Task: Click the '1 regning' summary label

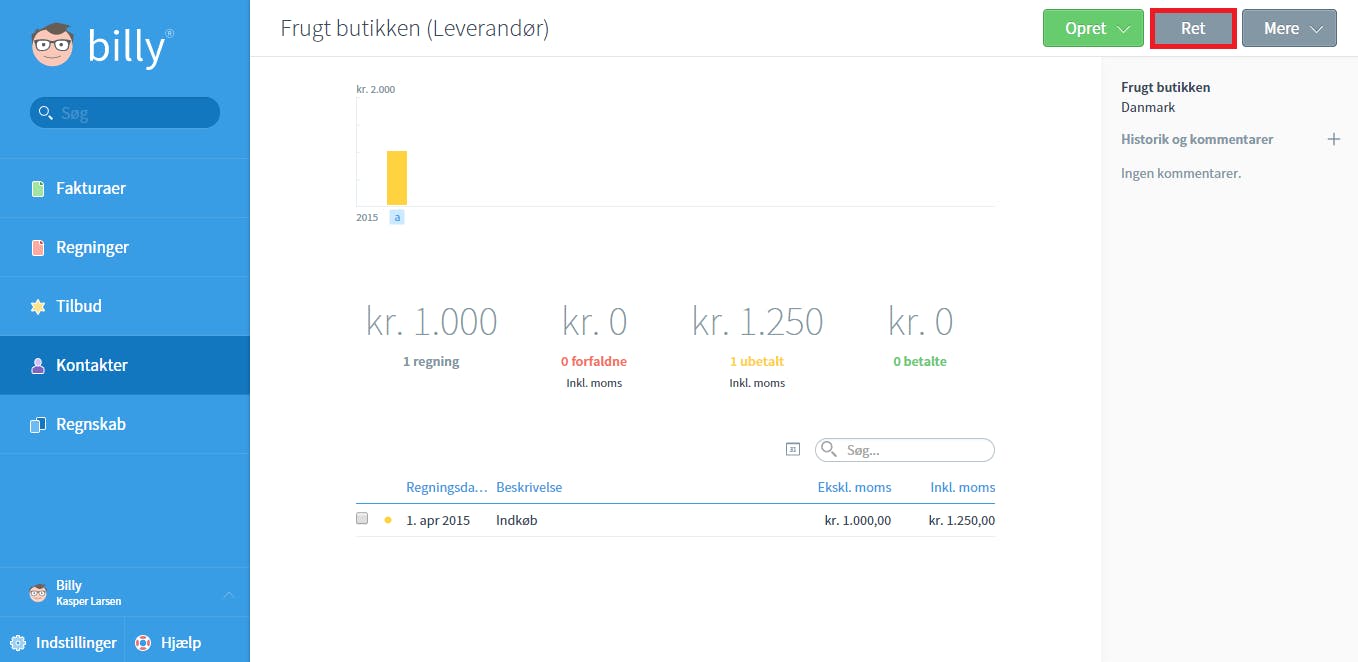Action: pos(431,361)
